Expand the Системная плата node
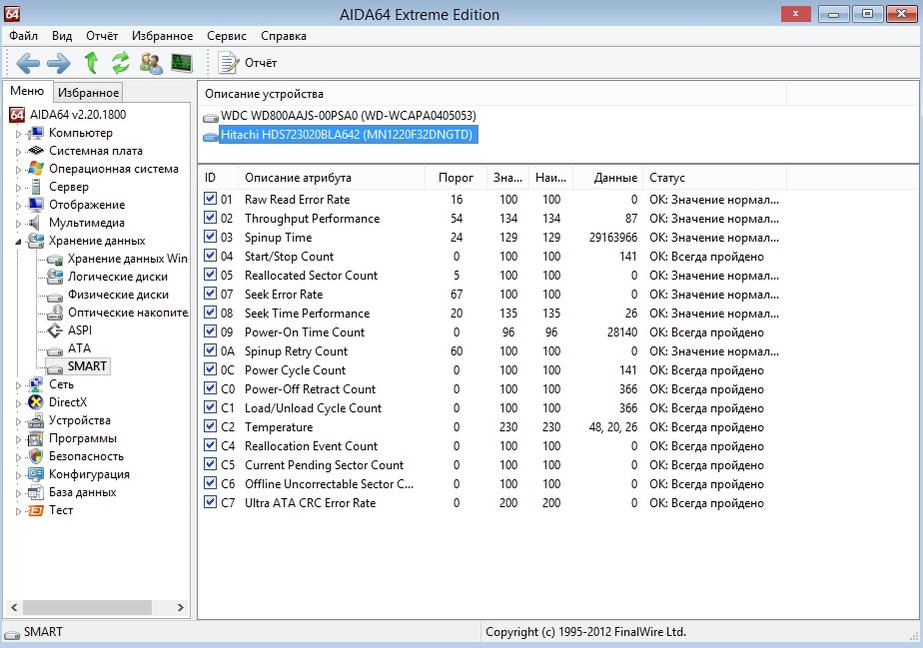This screenshot has height=648, width=923. (18, 152)
